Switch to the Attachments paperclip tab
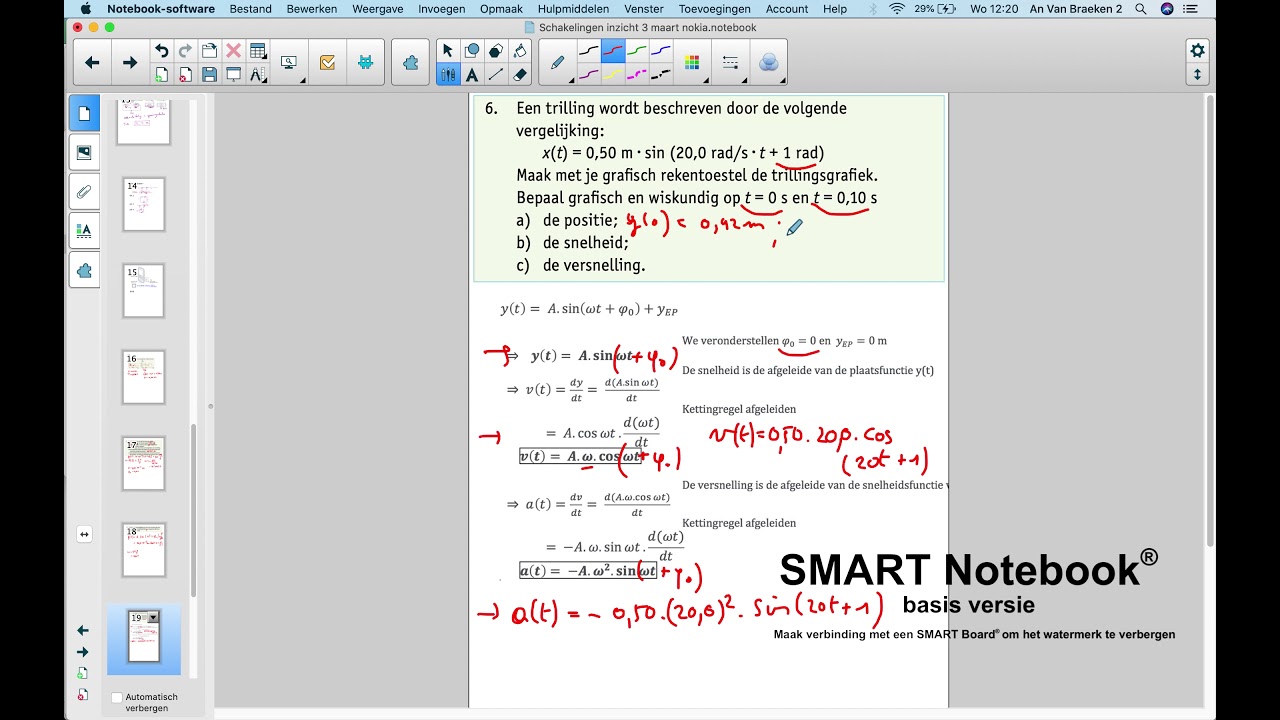 (x=84, y=191)
